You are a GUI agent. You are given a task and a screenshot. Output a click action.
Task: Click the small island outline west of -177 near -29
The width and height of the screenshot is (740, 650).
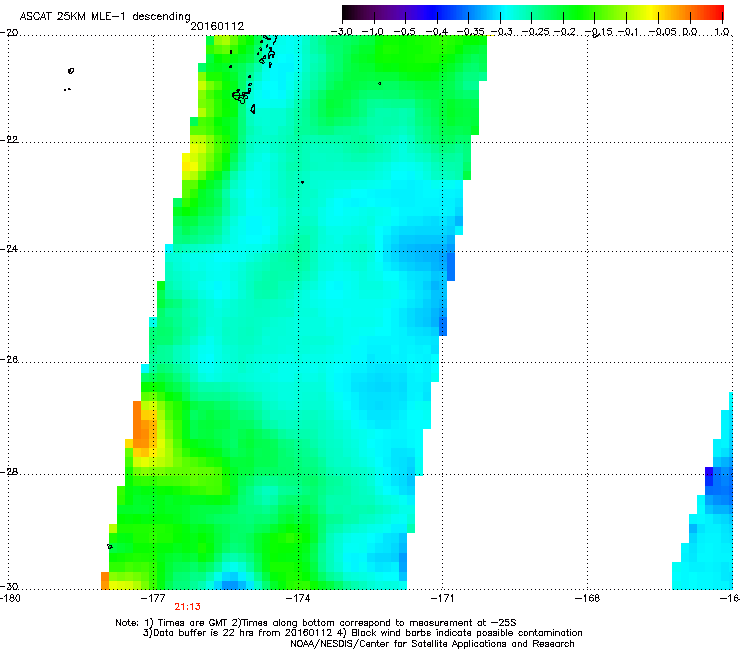[x=110, y=547]
